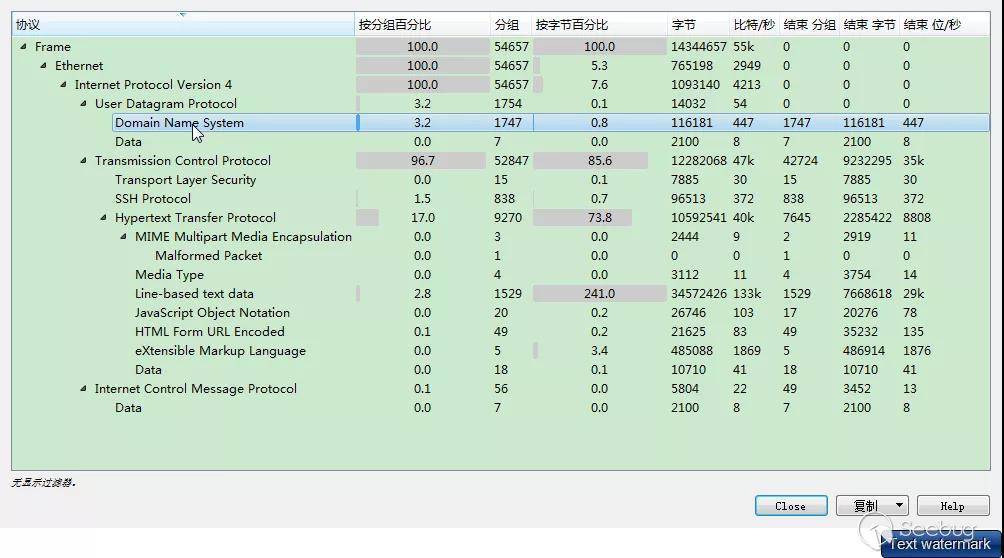Select the Media Type row
This screenshot has width=1004, height=558.
coord(501,274)
